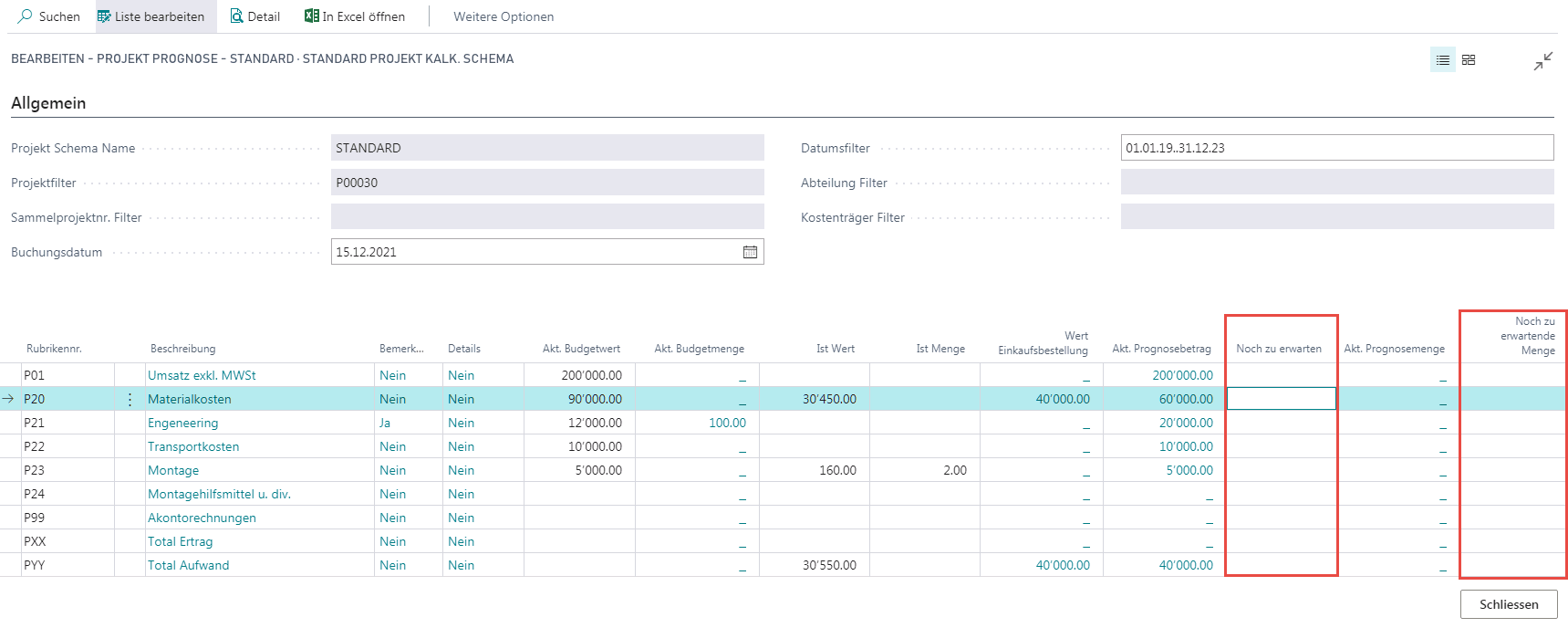
Task: Open list in Excel icon
Action: click(312, 16)
